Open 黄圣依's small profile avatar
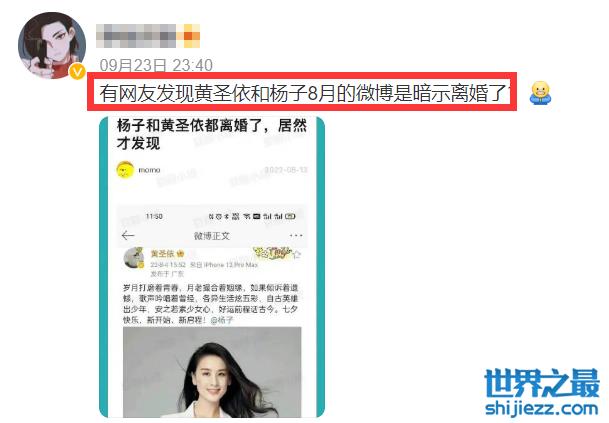The height and width of the screenshot is (423, 609). tap(134, 258)
